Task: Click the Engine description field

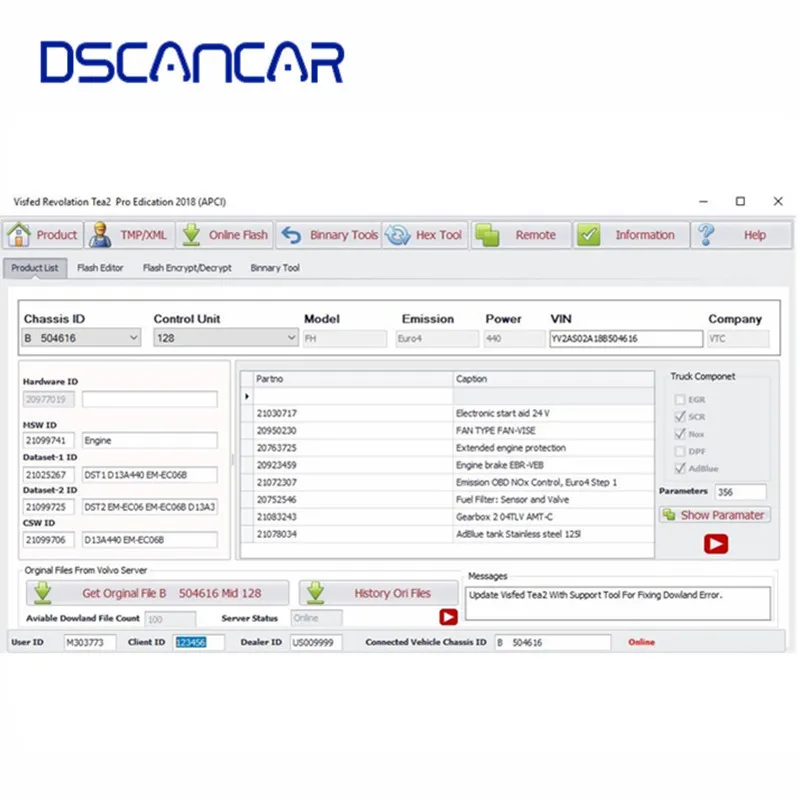Action: click(x=149, y=440)
